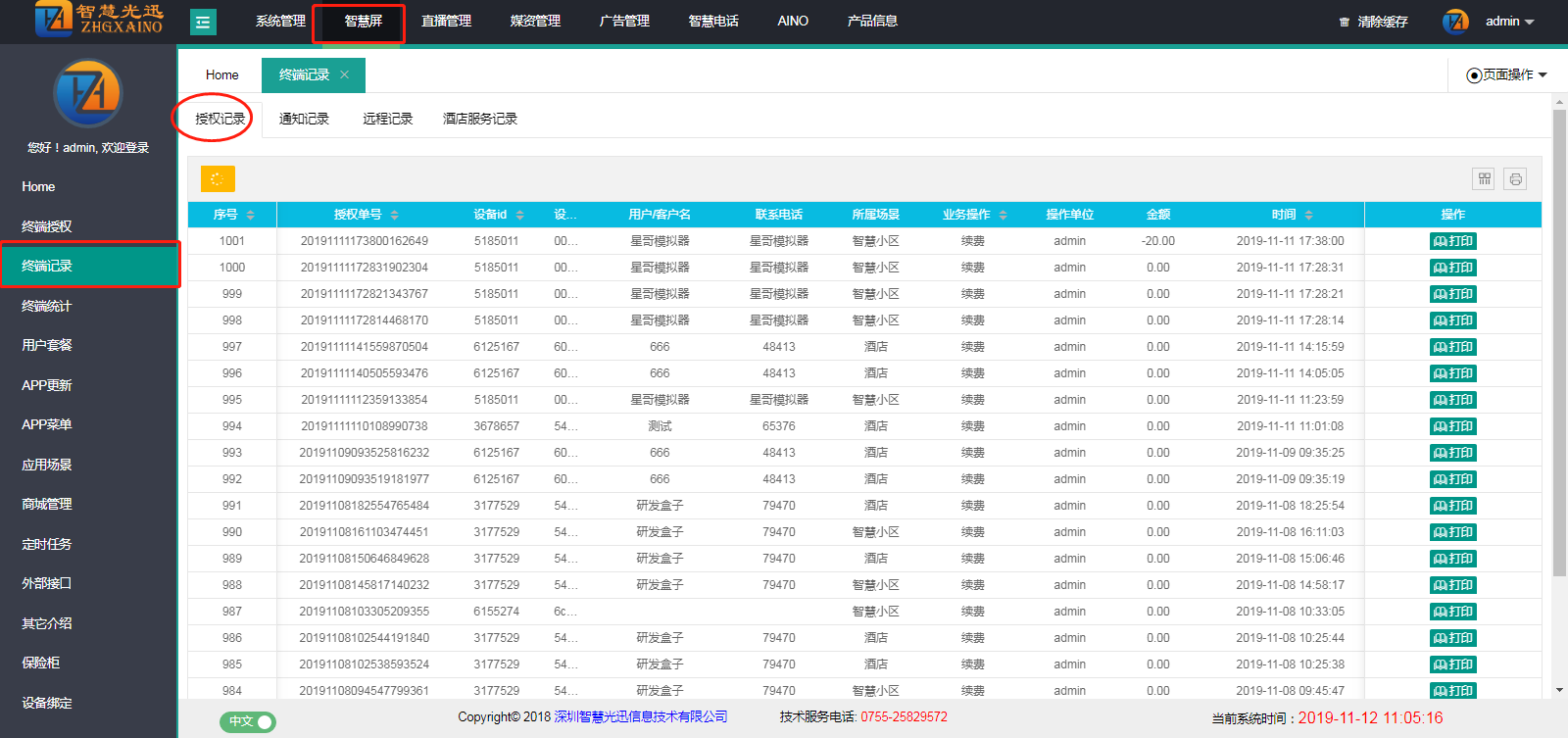Click the 清除缓存 trash icon
Viewport: 1568px width, 738px height.
1345,22
